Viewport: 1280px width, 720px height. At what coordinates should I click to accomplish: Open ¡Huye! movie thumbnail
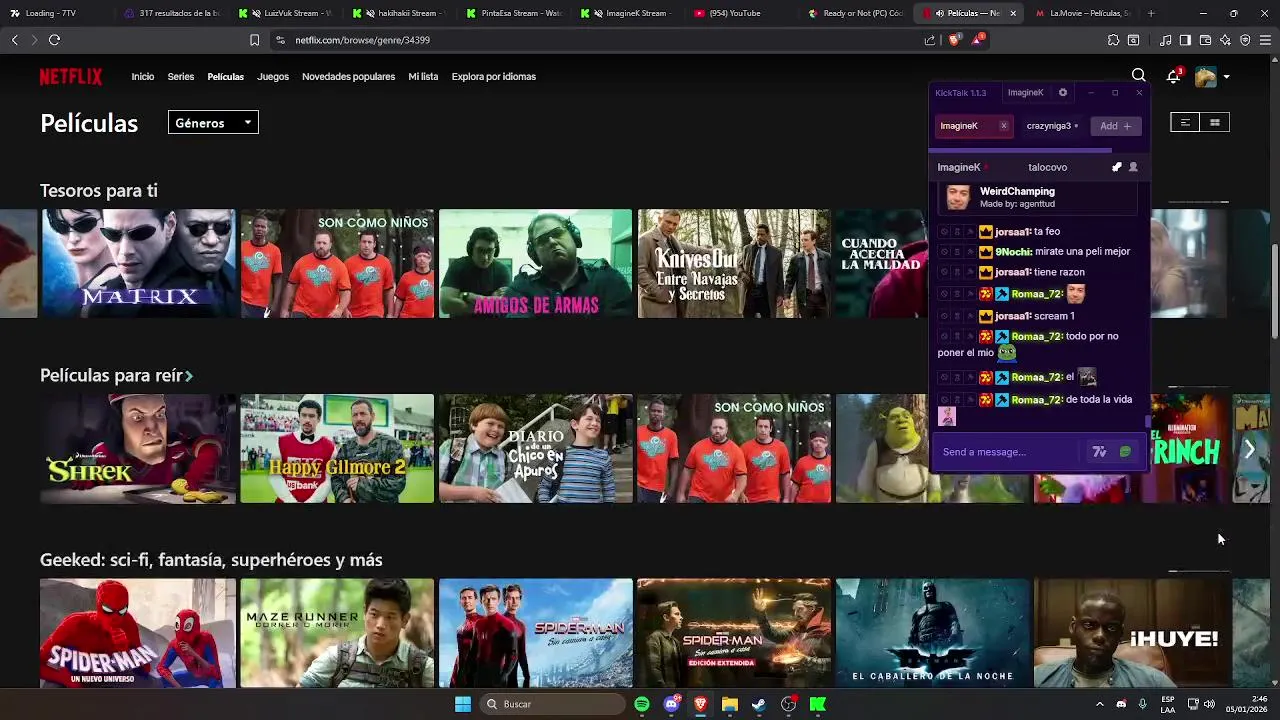click(1131, 633)
